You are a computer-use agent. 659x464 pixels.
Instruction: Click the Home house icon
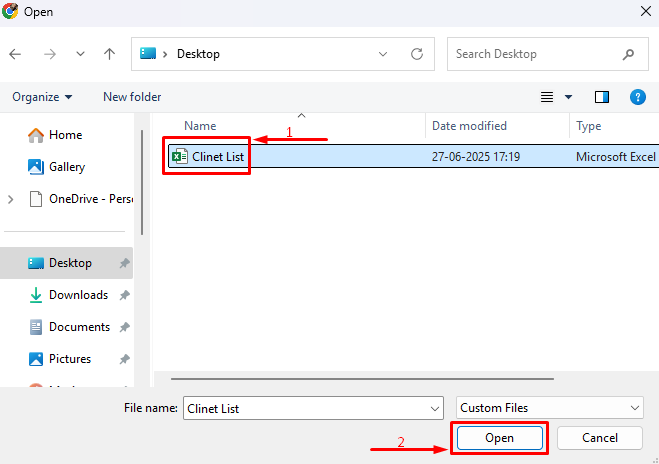tap(36, 135)
